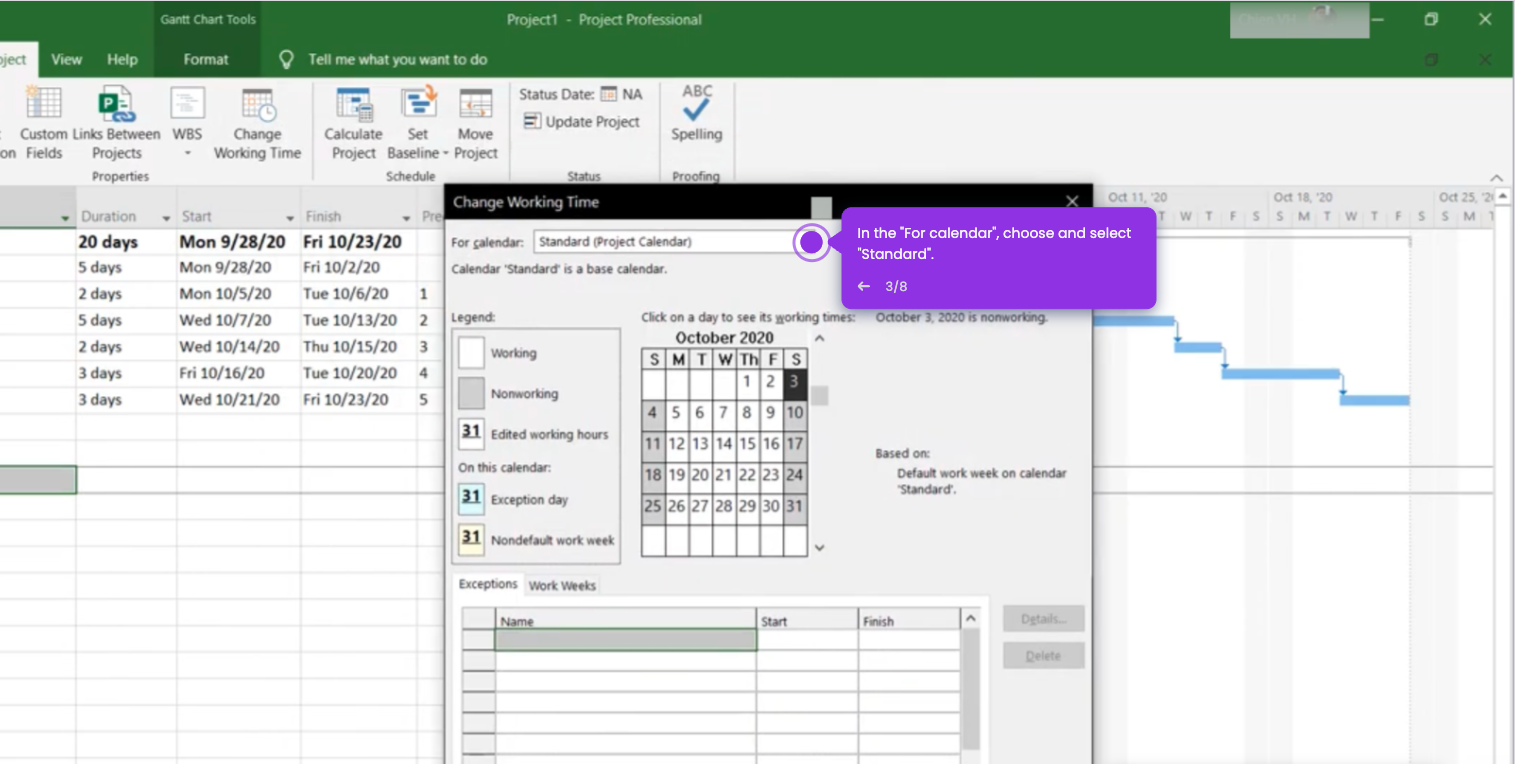Open Set Baseline button
Viewport: 1515px width, 764px height.
(418, 123)
